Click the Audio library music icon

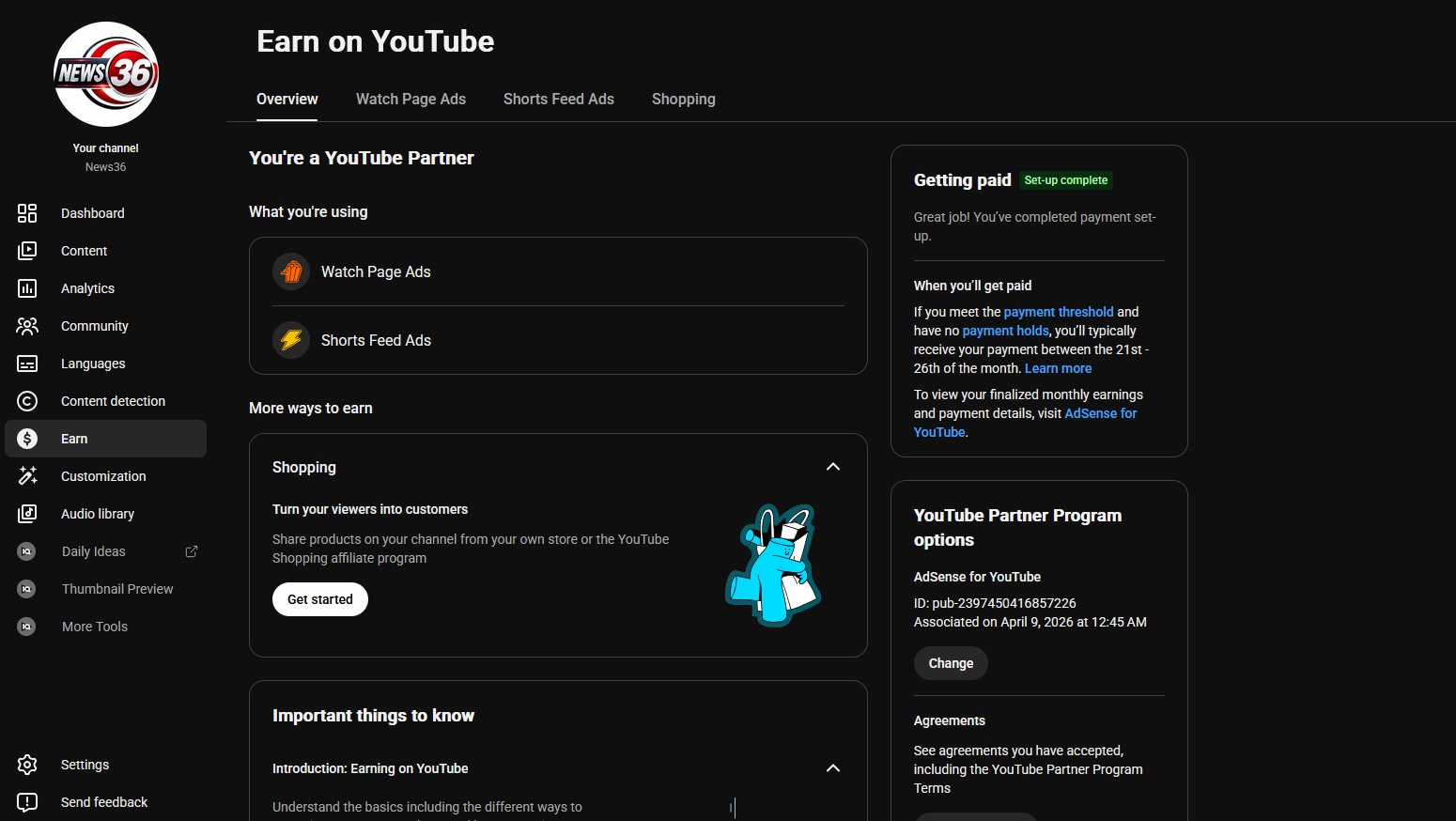click(x=27, y=514)
